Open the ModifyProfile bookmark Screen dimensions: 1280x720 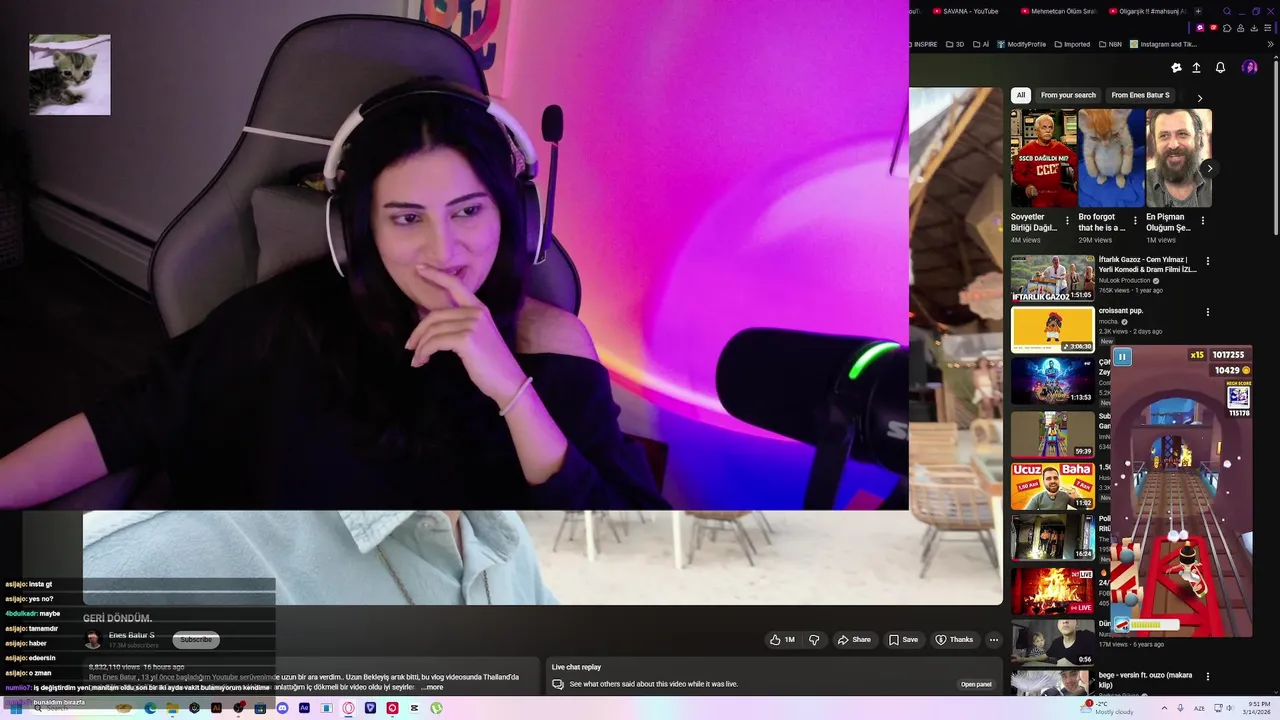pos(1021,44)
